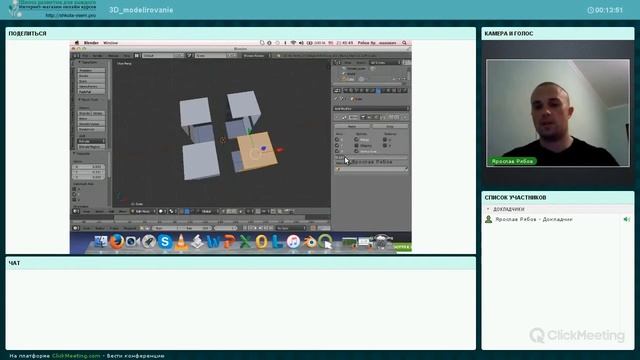Open Outlook from the dock
This screenshot has height=360, width=640.
point(261,242)
